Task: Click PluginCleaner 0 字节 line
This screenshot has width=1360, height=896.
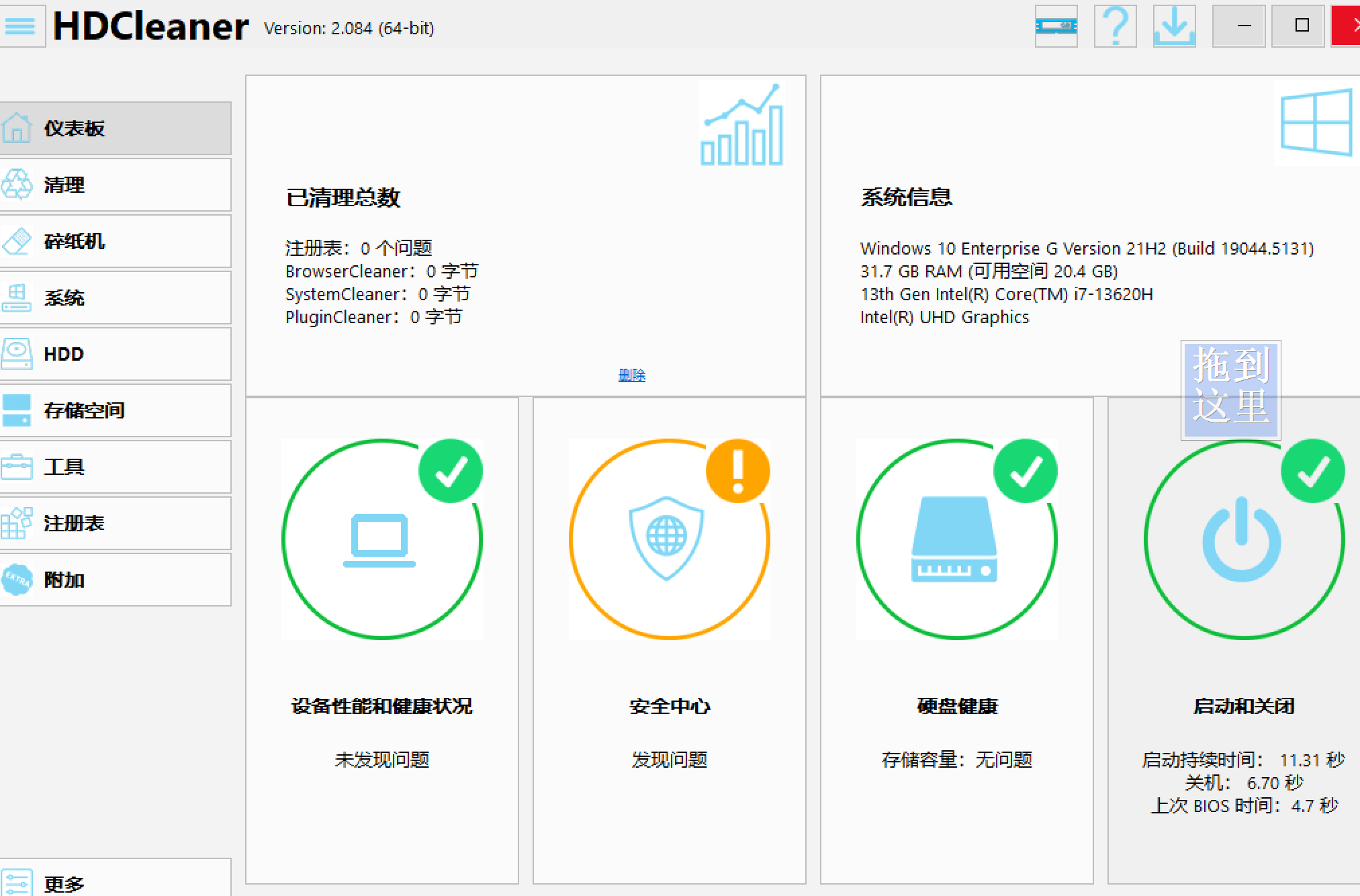Action: (373, 317)
